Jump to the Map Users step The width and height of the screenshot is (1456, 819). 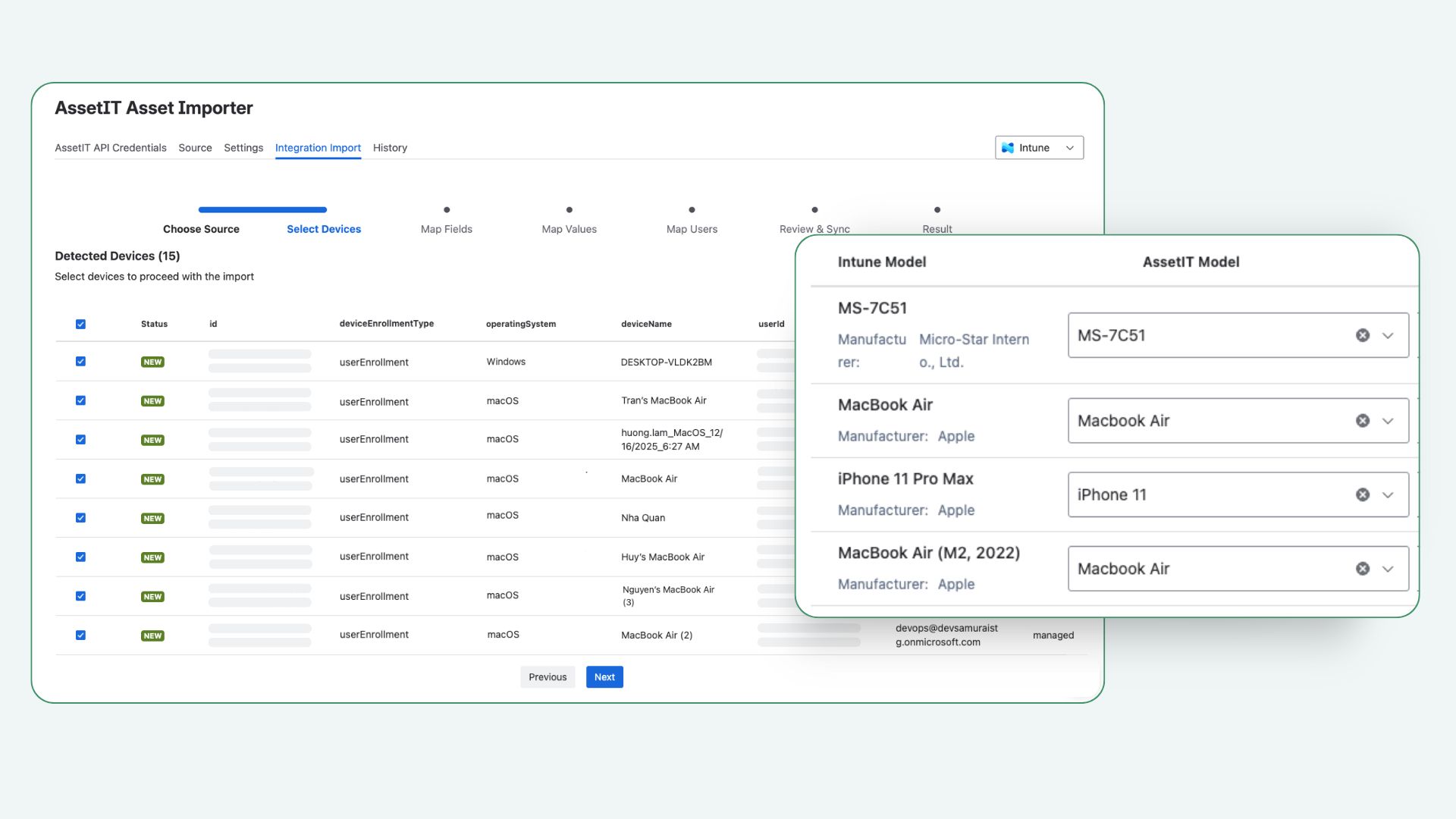click(692, 229)
